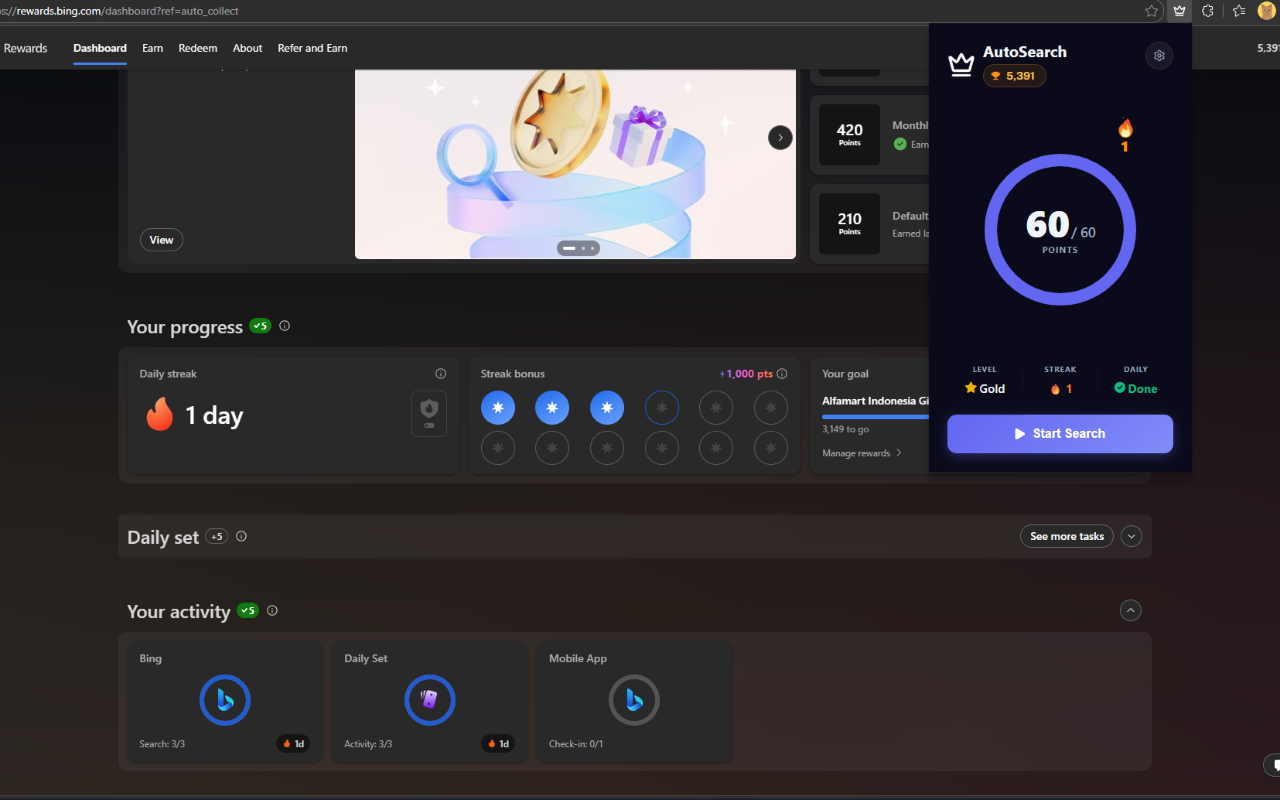Open the cat profile avatar
Image resolution: width=1280 pixels, height=800 pixels.
pos(1268,11)
